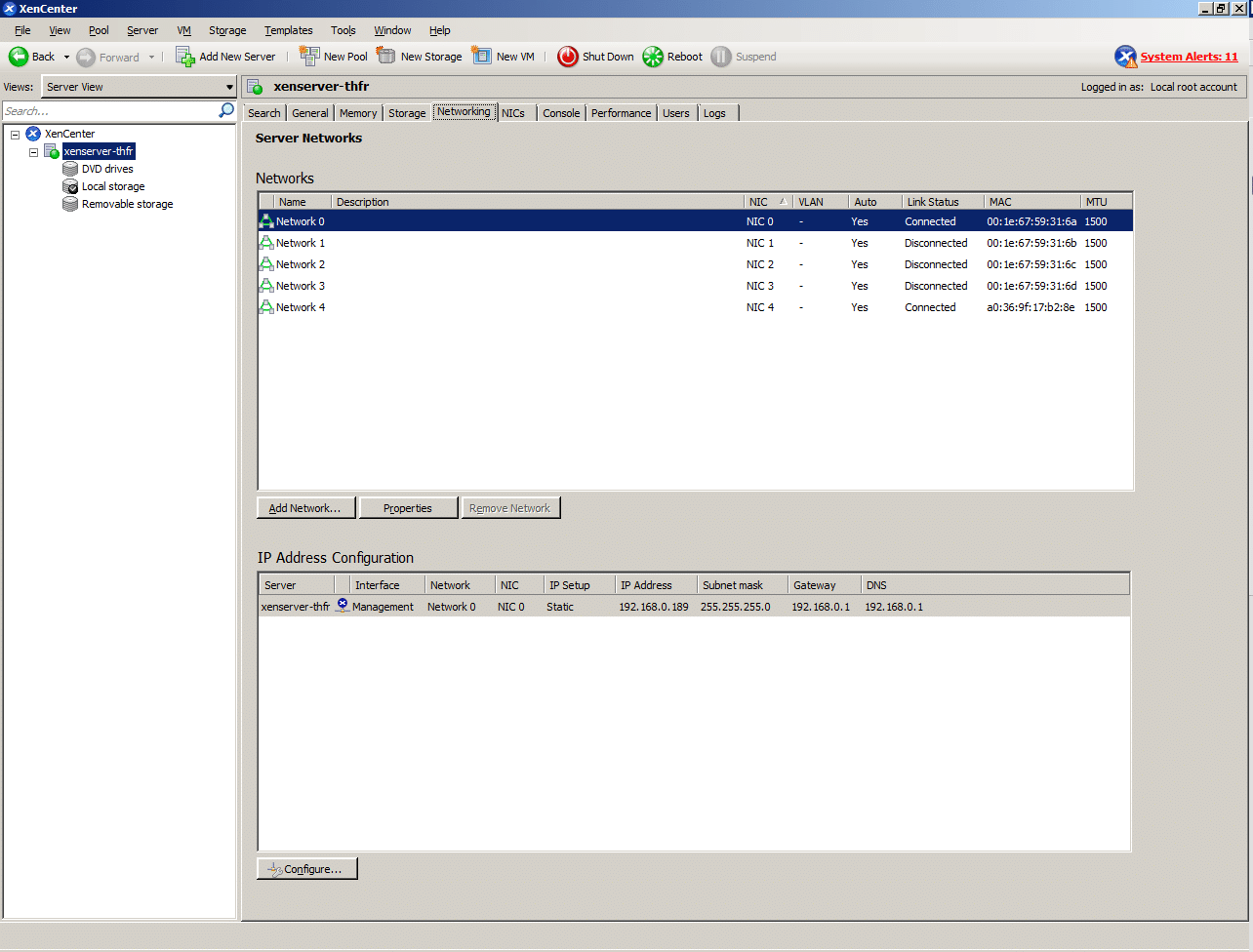Open the Help menu
Screen dimensions: 1253x952
(x=440, y=30)
